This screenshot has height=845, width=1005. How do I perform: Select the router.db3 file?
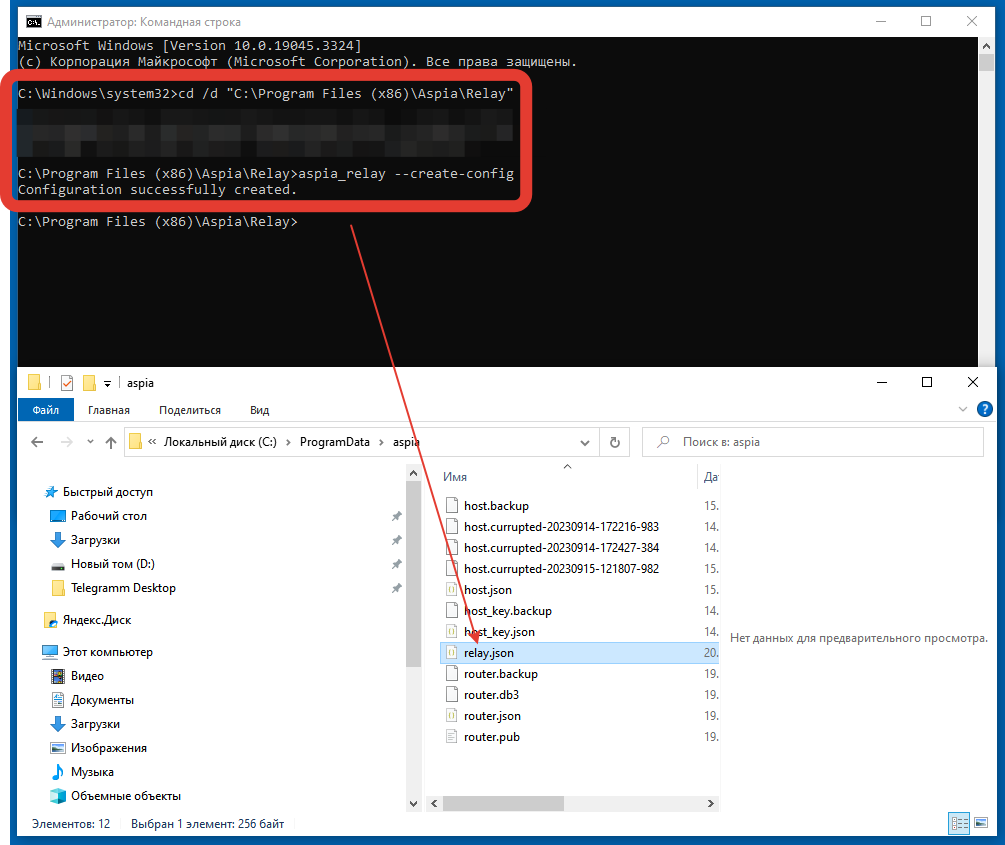491,695
